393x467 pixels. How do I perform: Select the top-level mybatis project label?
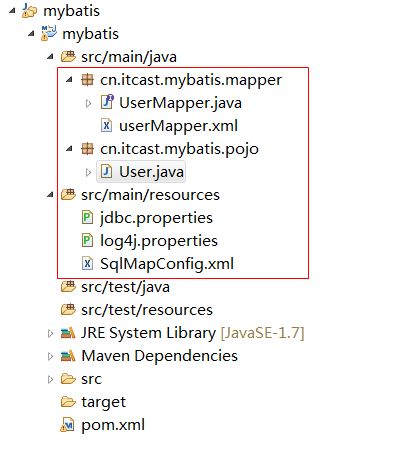(x=71, y=11)
